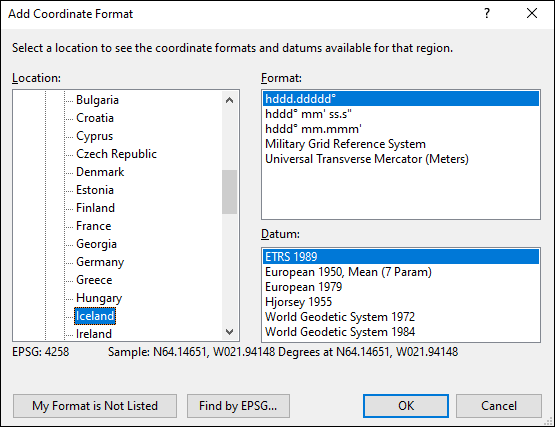Select World Geodetic System 1972 datum
Viewport: 555px width, 427px height.
coord(401,317)
